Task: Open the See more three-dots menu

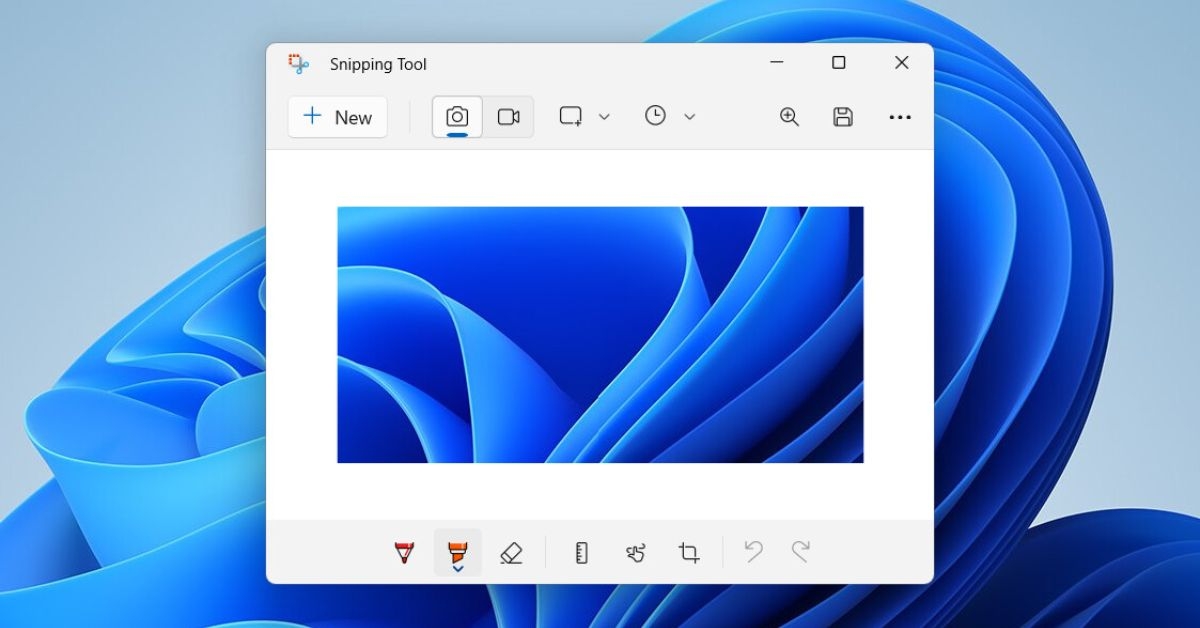Action: click(900, 117)
